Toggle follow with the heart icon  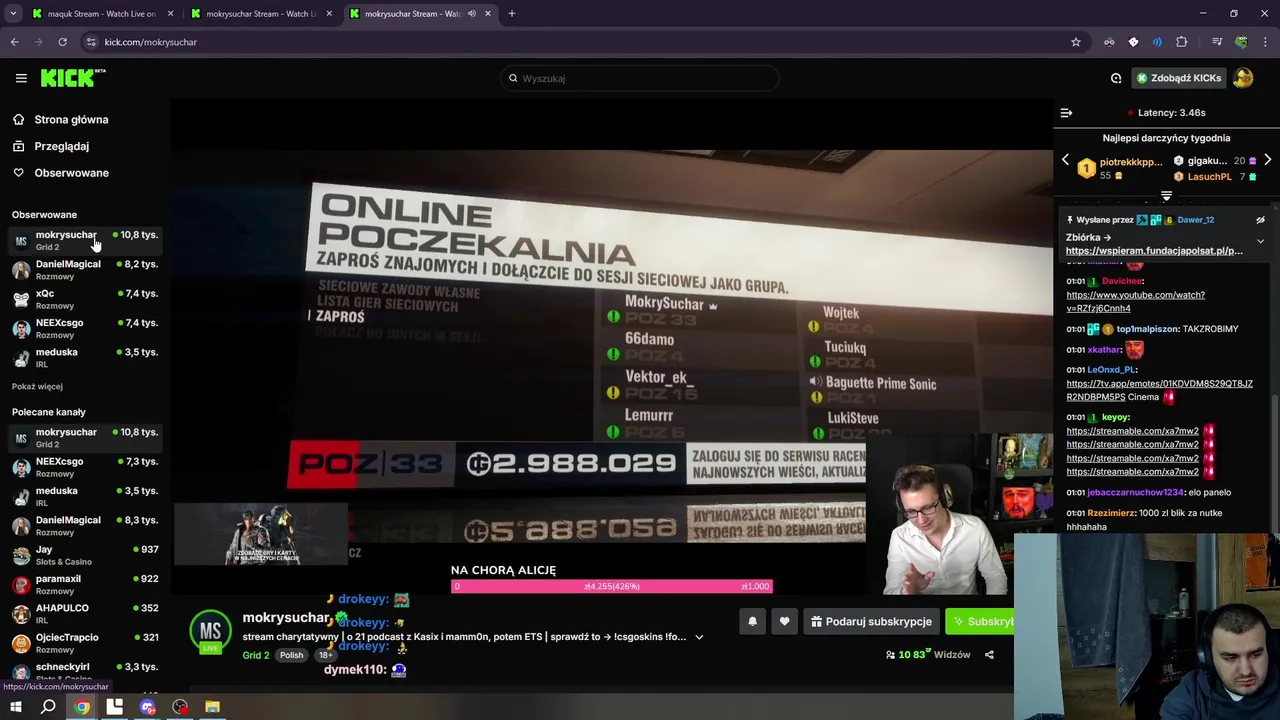784,622
